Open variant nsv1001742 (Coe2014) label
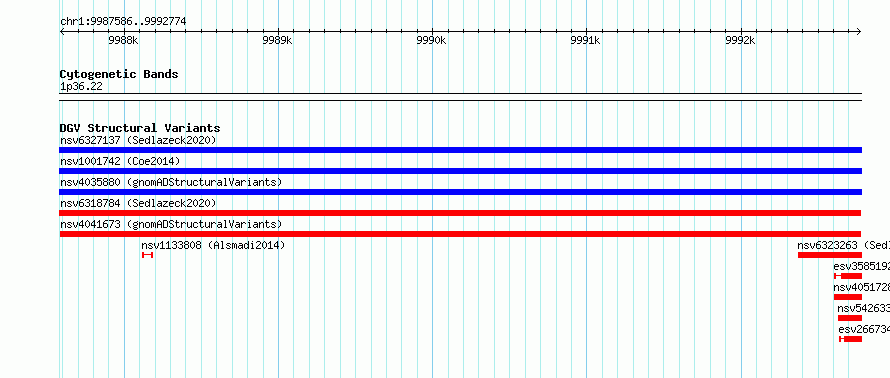This screenshot has height=378, width=890. [120, 161]
